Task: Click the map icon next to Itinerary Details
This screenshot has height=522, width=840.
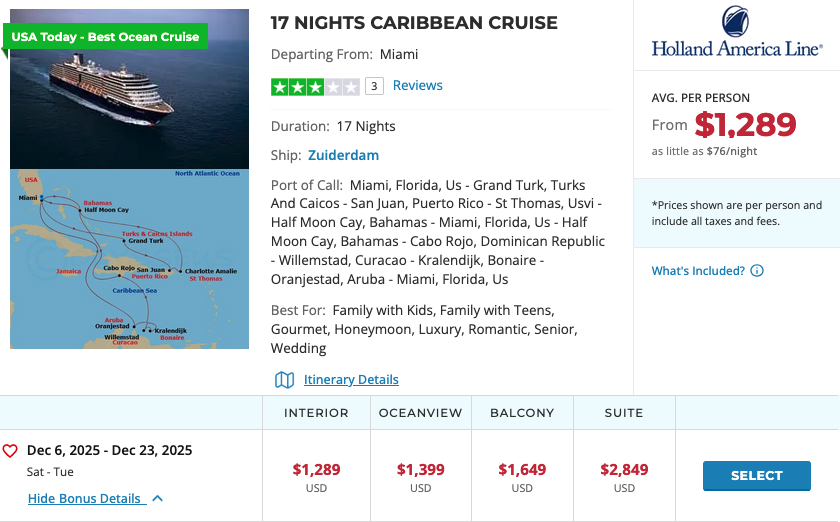Action: (x=285, y=380)
